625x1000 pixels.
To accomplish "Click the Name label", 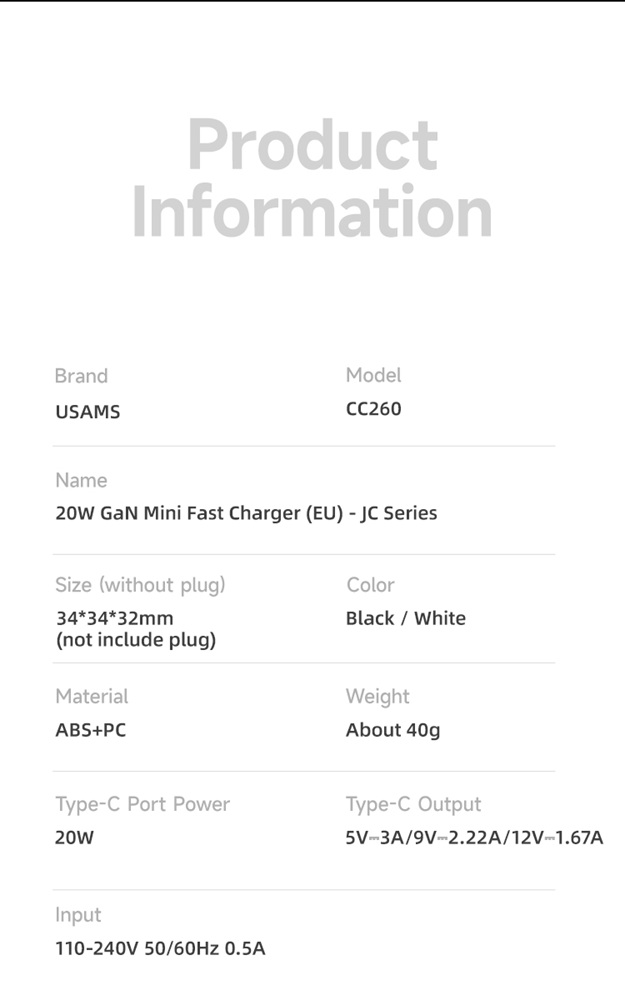I will click(81, 480).
